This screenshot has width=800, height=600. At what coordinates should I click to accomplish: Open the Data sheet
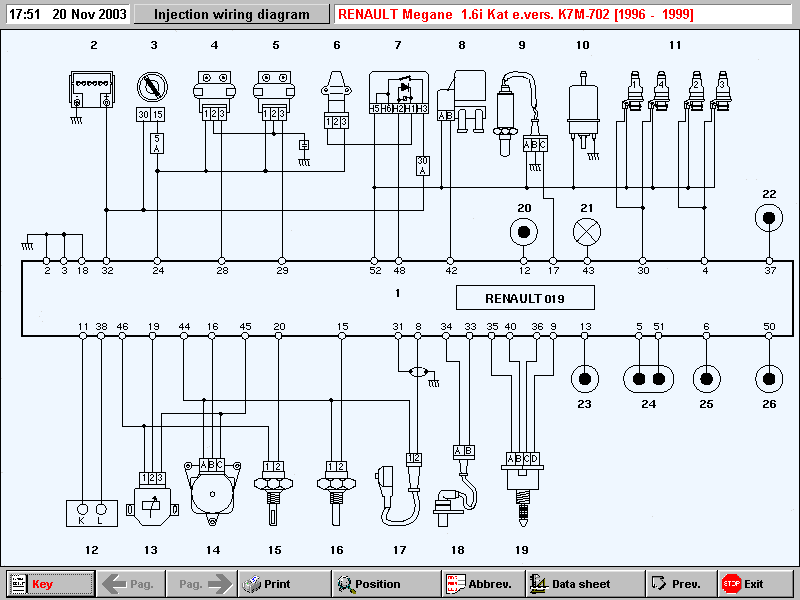pos(585,584)
